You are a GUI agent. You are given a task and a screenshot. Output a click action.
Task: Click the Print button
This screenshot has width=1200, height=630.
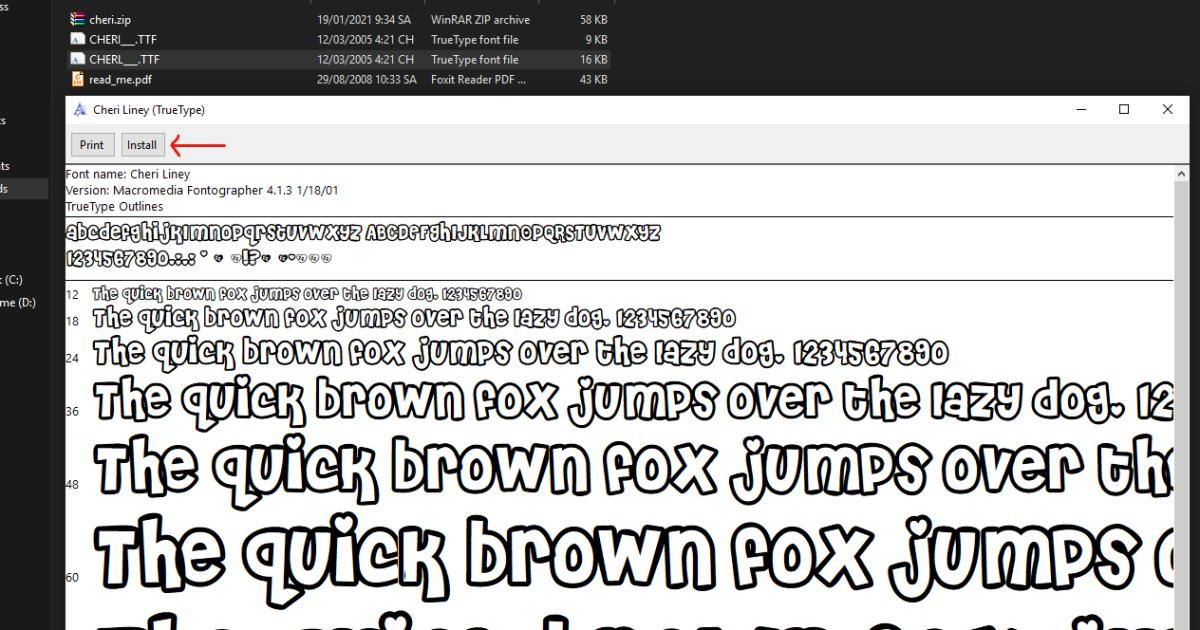[92, 145]
